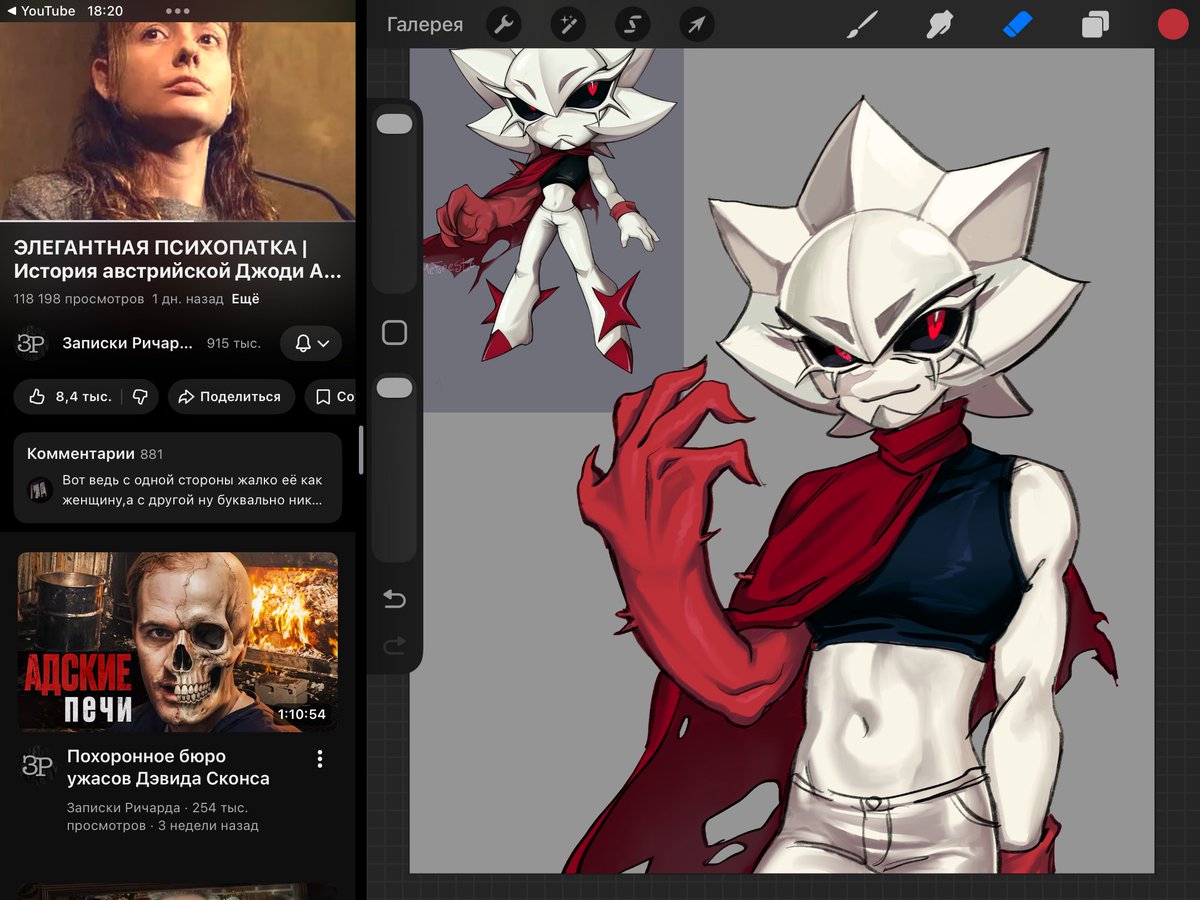1200x900 pixels.
Task: Adjust the brush opacity slider handle
Action: click(395, 388)
